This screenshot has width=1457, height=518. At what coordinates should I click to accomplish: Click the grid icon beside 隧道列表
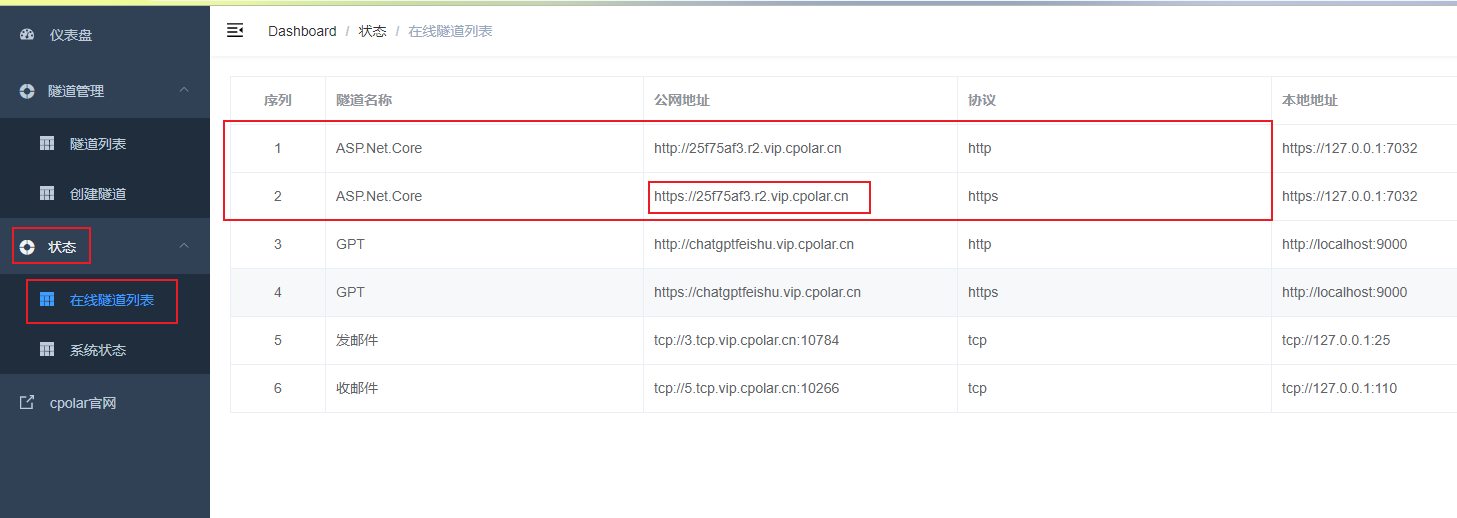[47, 144]
